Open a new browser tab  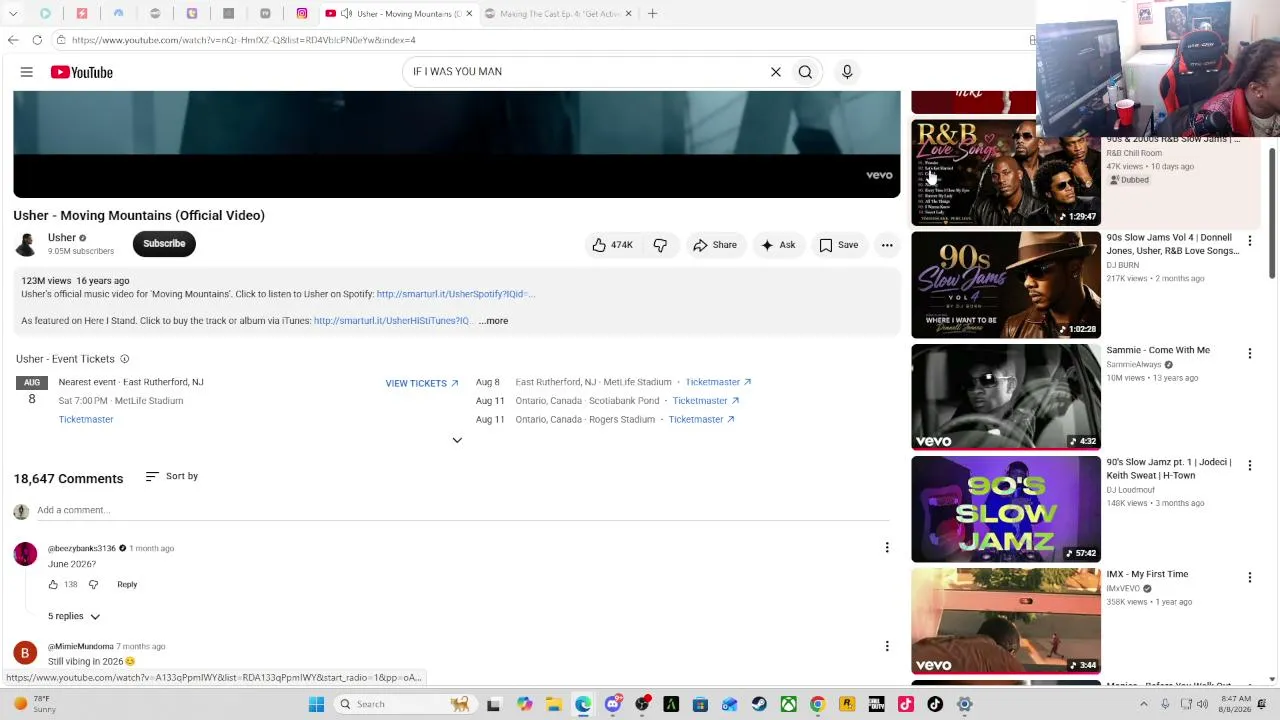pos(652,14)
